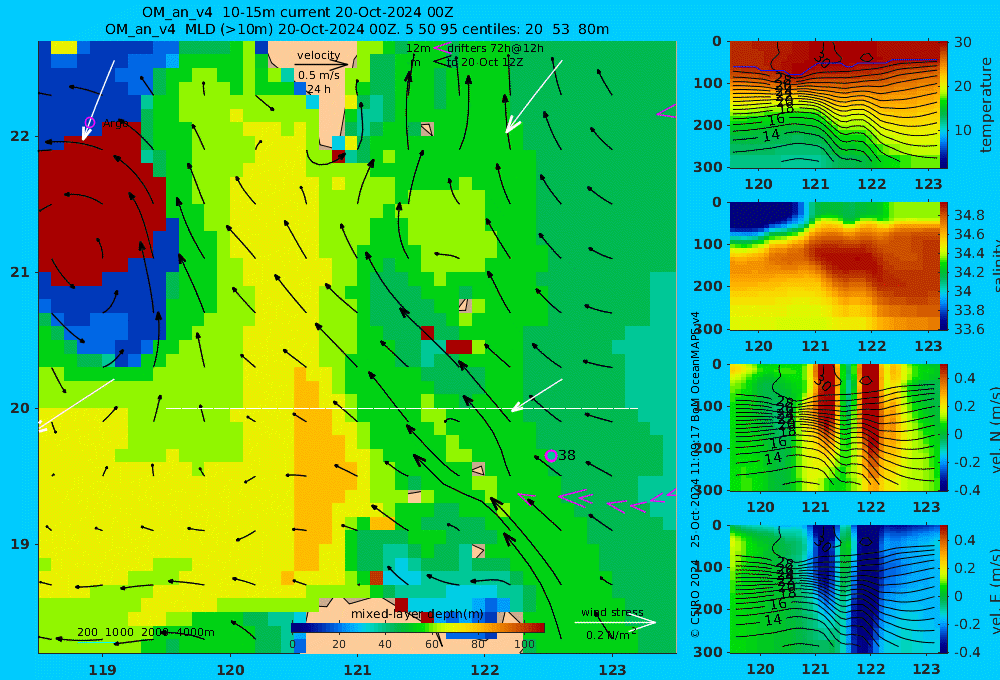The image size is (1000, 680).
Task: Click the magenta drifter track arrows near 19.3N
Action: 596,501
